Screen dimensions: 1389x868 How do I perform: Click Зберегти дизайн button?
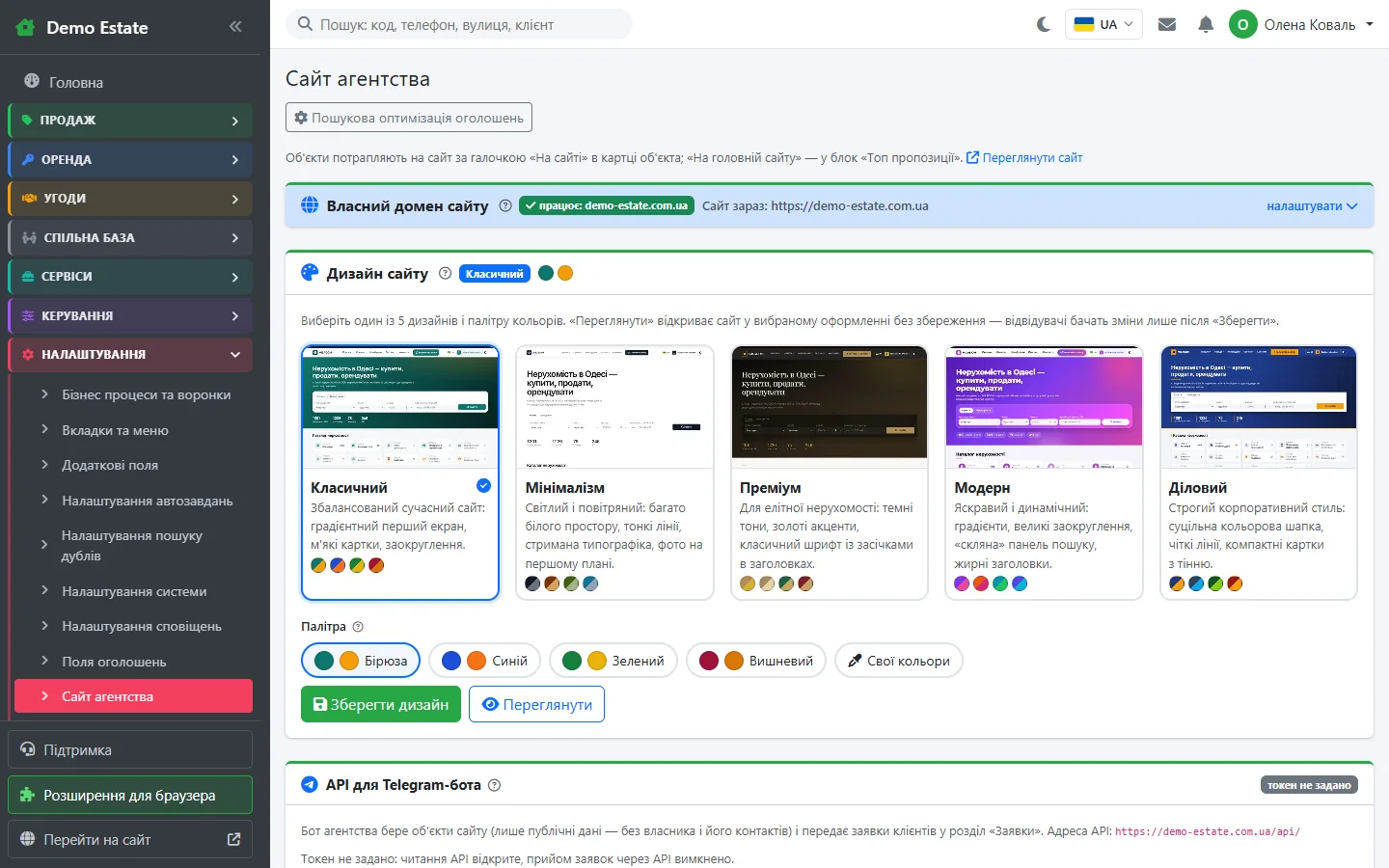[381, 704]
